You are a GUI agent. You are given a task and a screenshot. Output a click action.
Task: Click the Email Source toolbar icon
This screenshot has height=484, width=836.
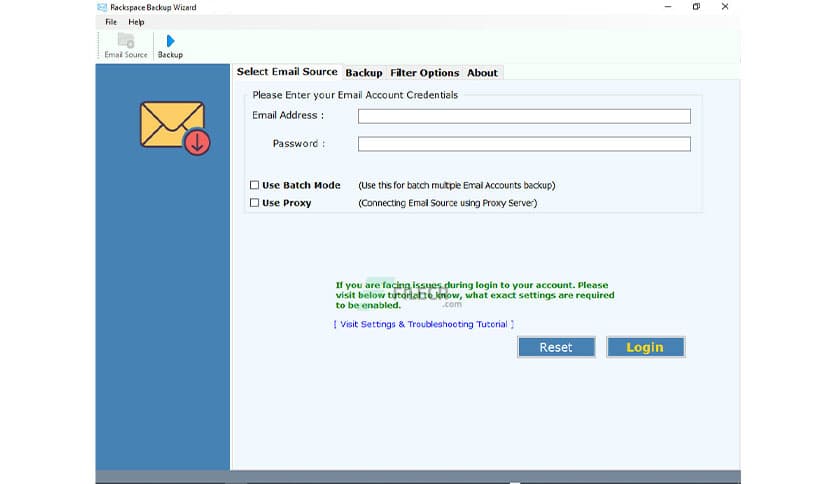pyautogui.click(x=126, y=46)
